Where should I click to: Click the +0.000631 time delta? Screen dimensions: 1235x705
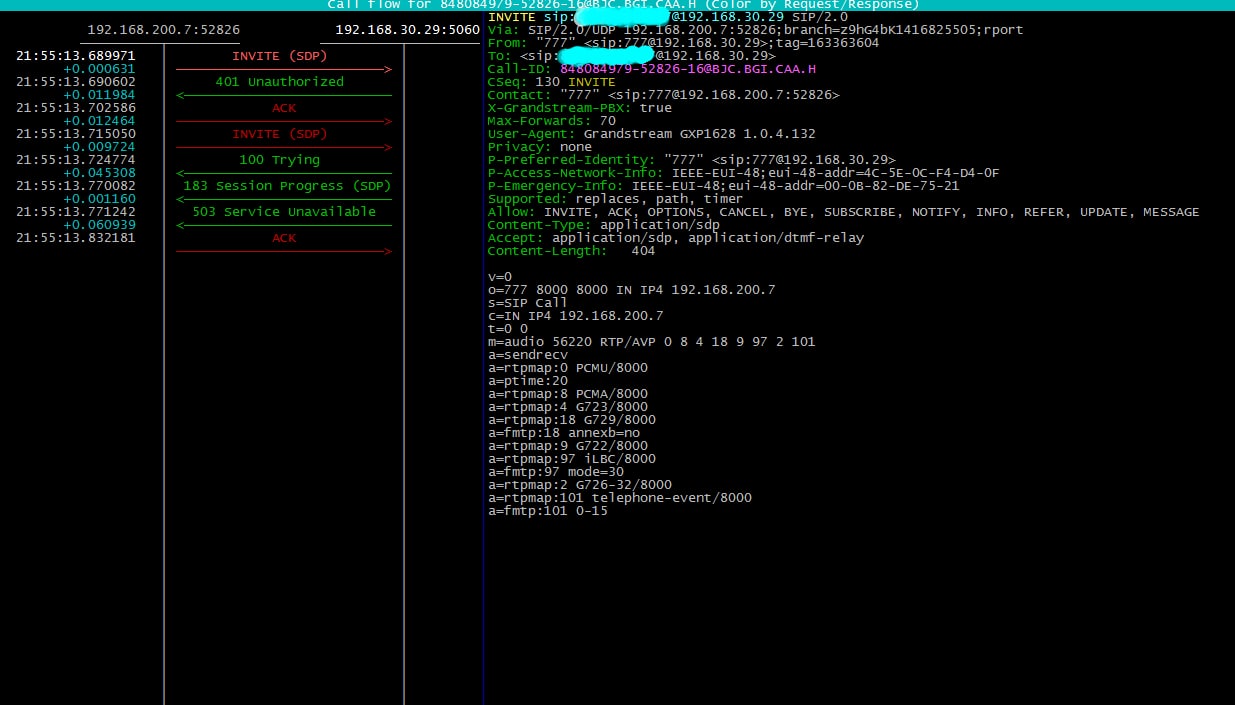100,69
